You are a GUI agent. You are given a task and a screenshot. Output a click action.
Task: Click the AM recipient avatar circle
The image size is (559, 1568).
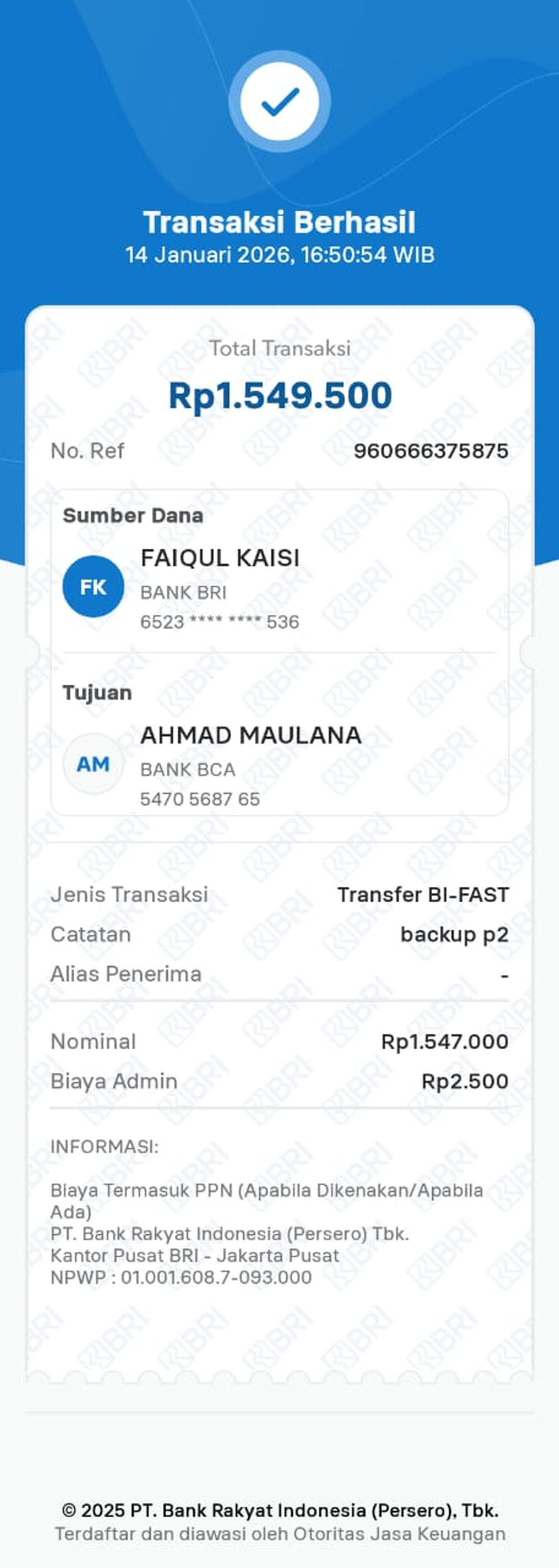93,763
